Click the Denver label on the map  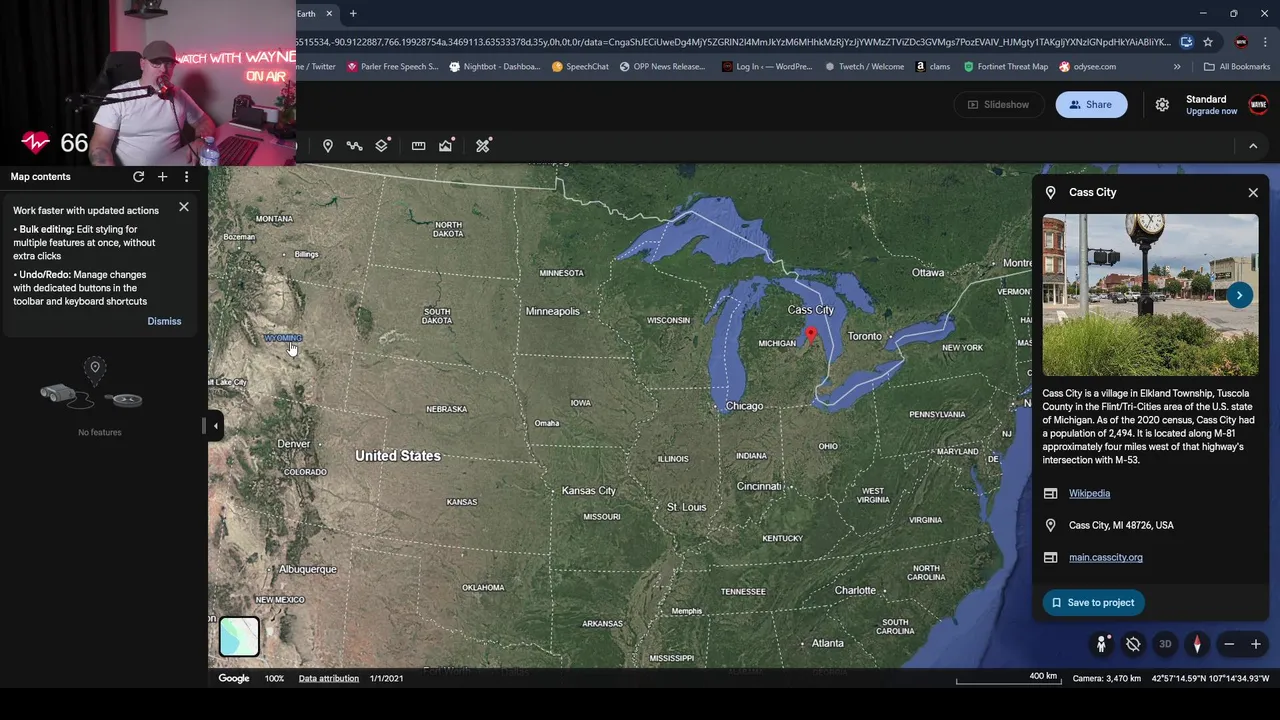coord(294,444)
